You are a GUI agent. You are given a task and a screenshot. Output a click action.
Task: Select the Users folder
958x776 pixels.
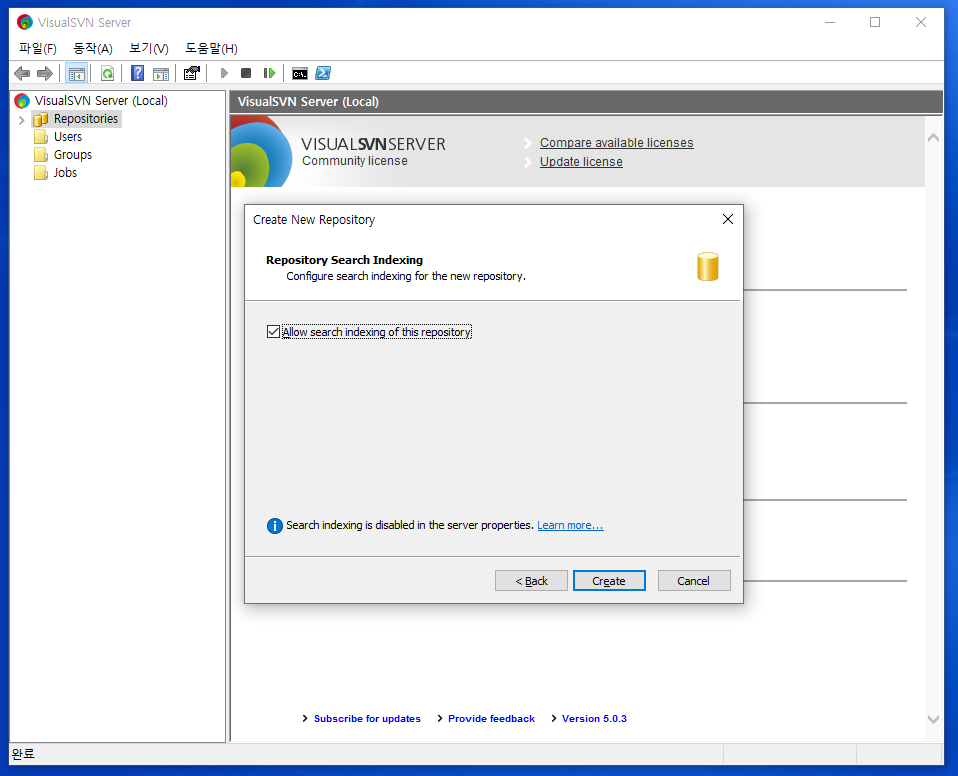68,137
